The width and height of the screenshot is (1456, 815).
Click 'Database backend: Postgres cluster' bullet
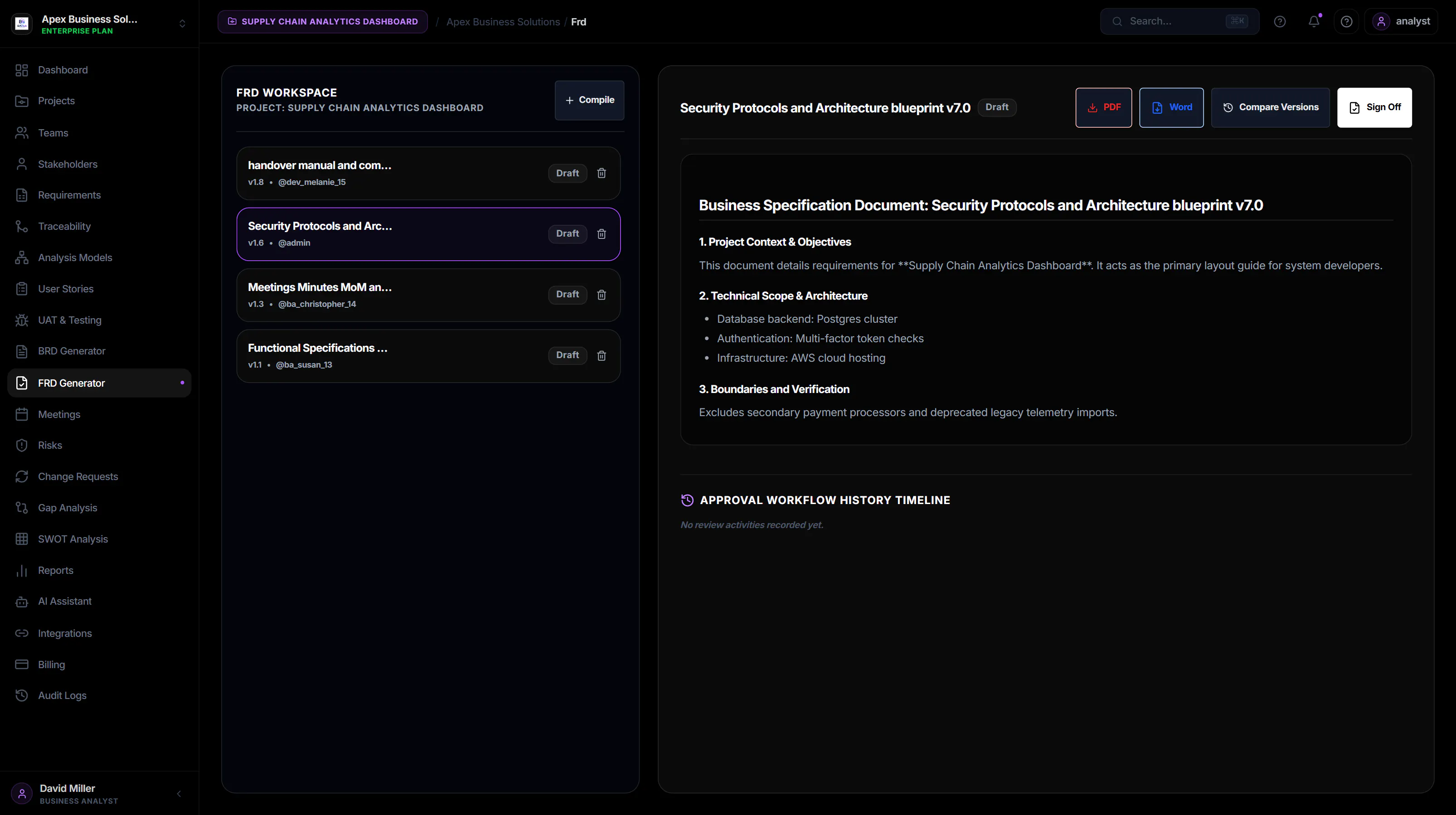(807, 319)
